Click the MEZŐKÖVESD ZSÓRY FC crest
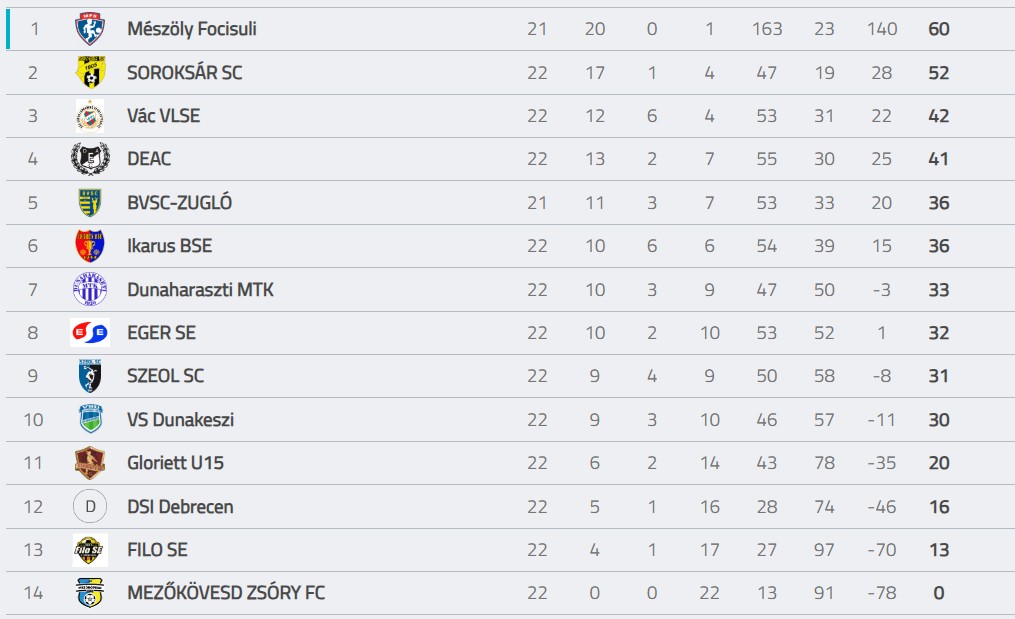This screenshot has width=1015, height=619. click(90, 592)
